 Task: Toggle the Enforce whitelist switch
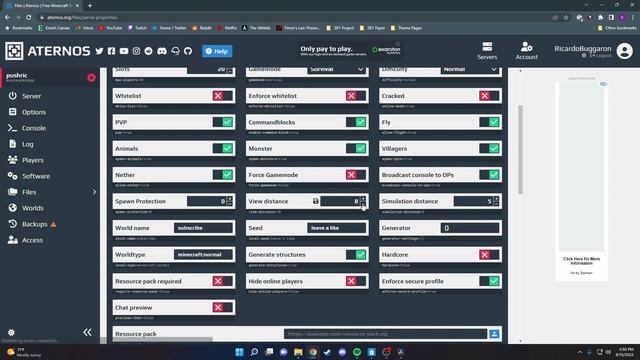pos(356,96)
